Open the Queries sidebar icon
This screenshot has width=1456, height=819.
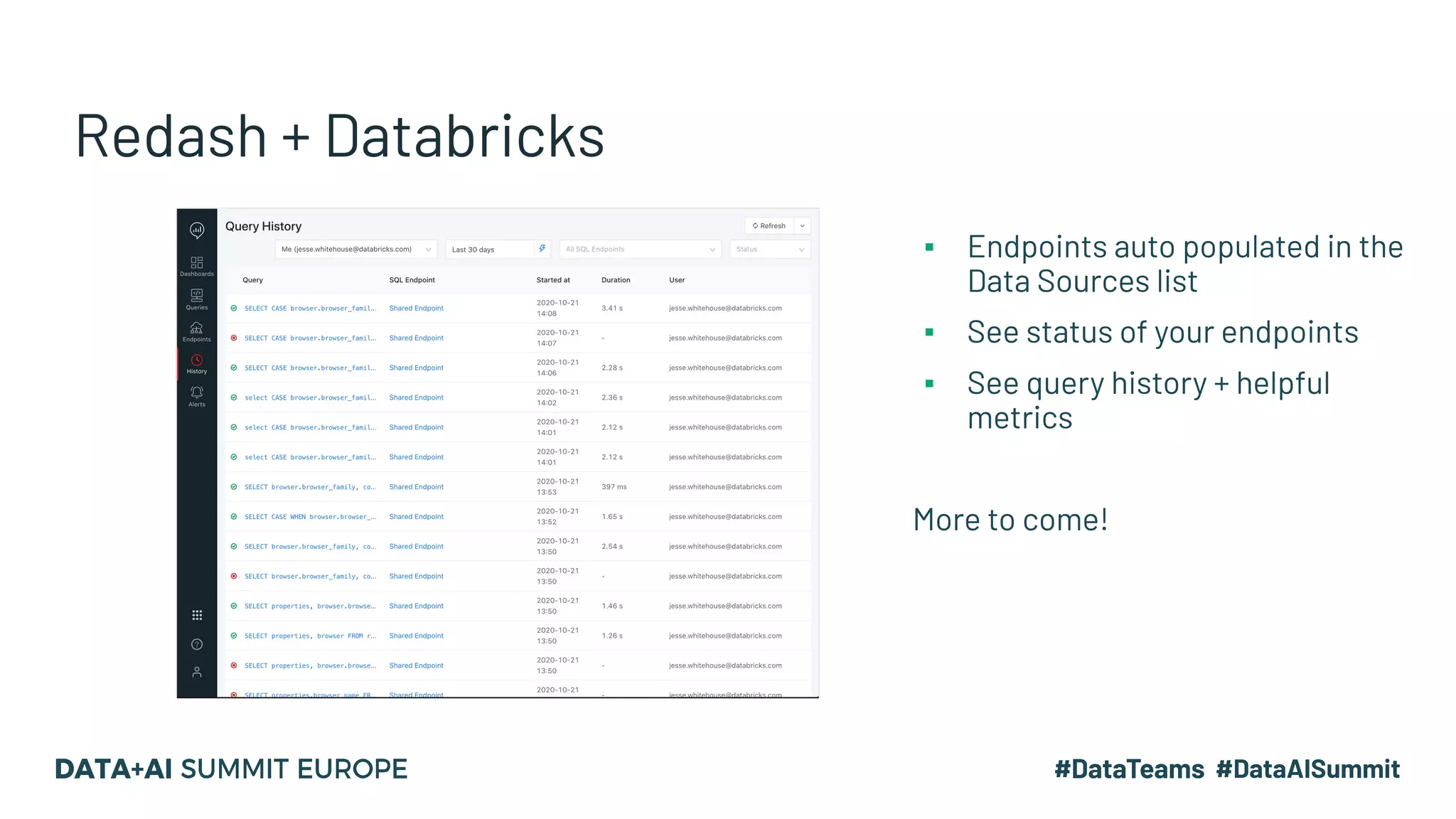pos(197,299)
